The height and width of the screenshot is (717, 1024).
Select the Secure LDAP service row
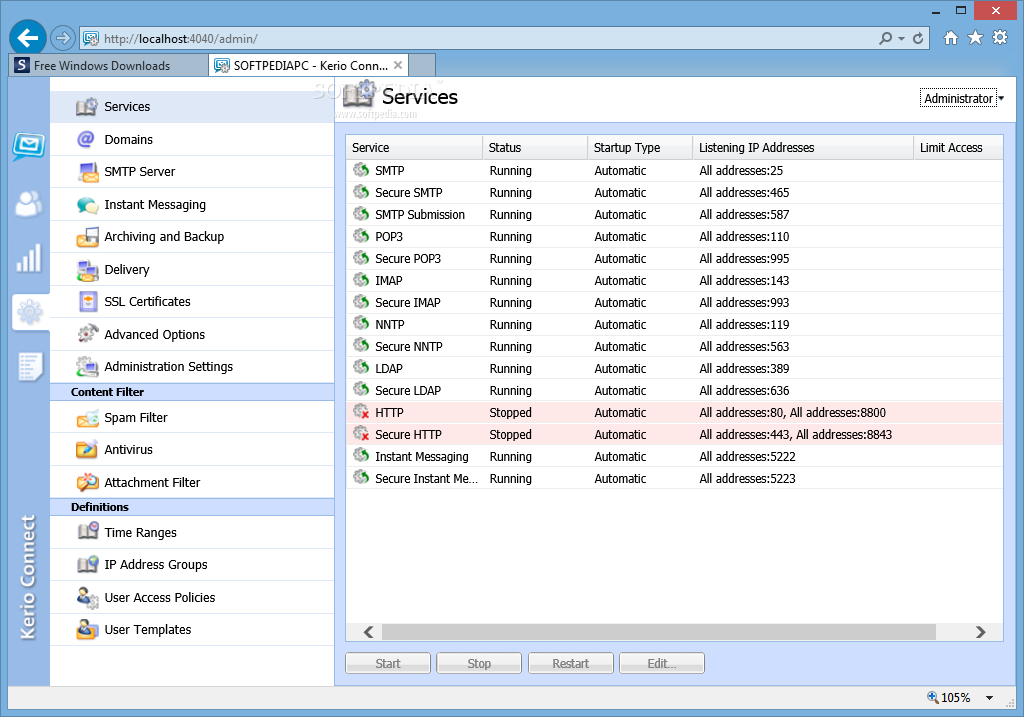(x=675, y=390)
